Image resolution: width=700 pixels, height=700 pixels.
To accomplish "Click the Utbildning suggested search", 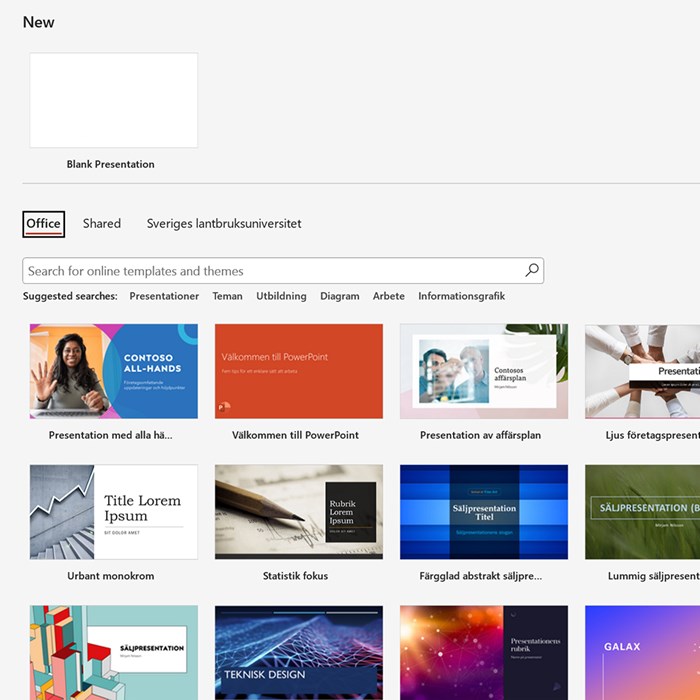I will [x=281, y=296].
